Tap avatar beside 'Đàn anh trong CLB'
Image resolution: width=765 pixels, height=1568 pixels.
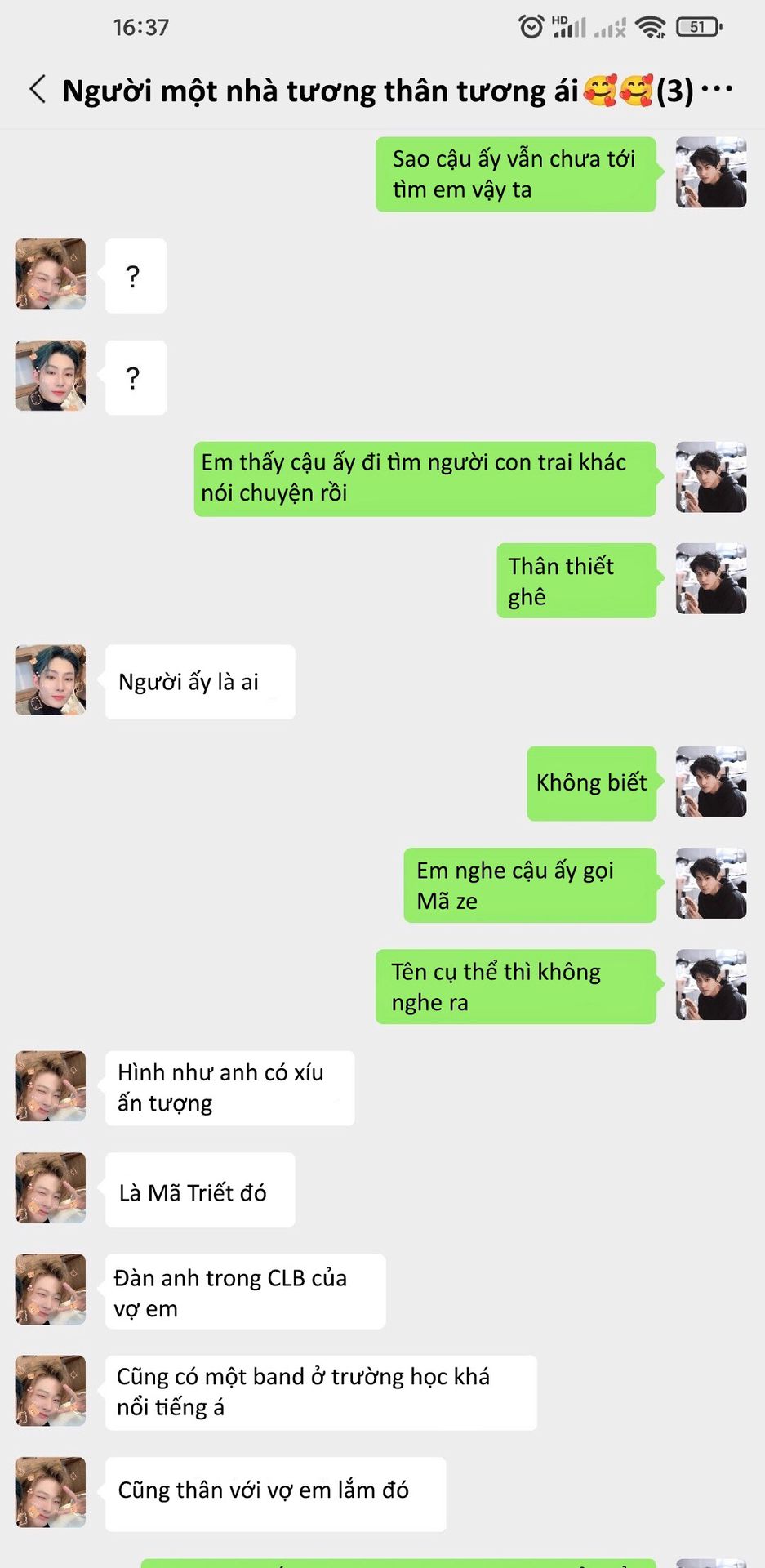[x=51, y=1290]
